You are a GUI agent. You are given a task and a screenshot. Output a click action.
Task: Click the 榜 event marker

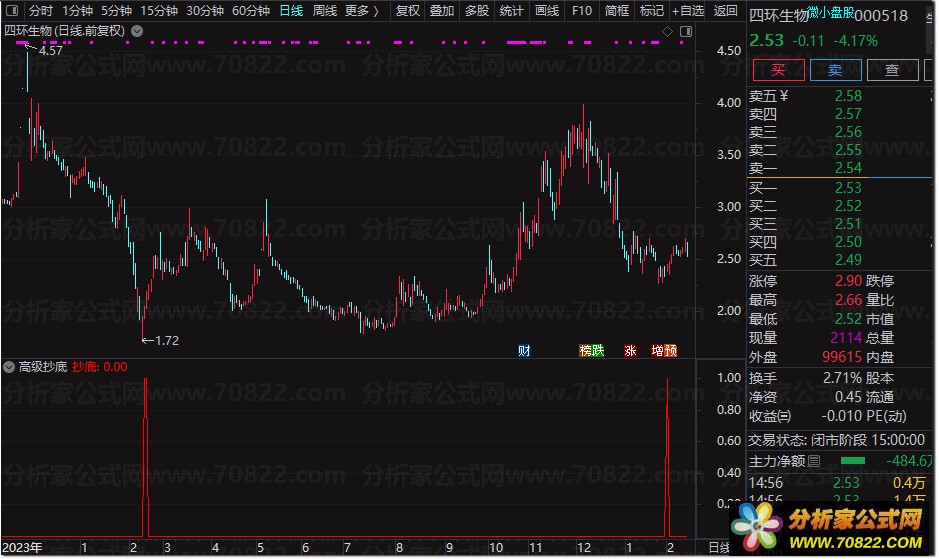(585, 350)
